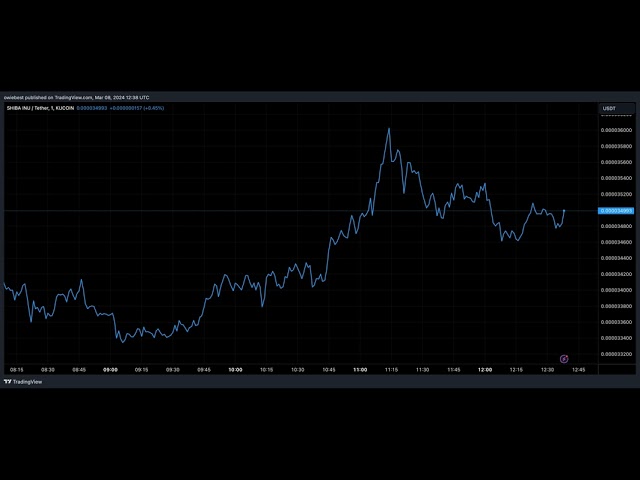Image resolution: width=640 pixels, height=480 pixels.
Task: Click the highlighted current price label
Action: (614, 211)
